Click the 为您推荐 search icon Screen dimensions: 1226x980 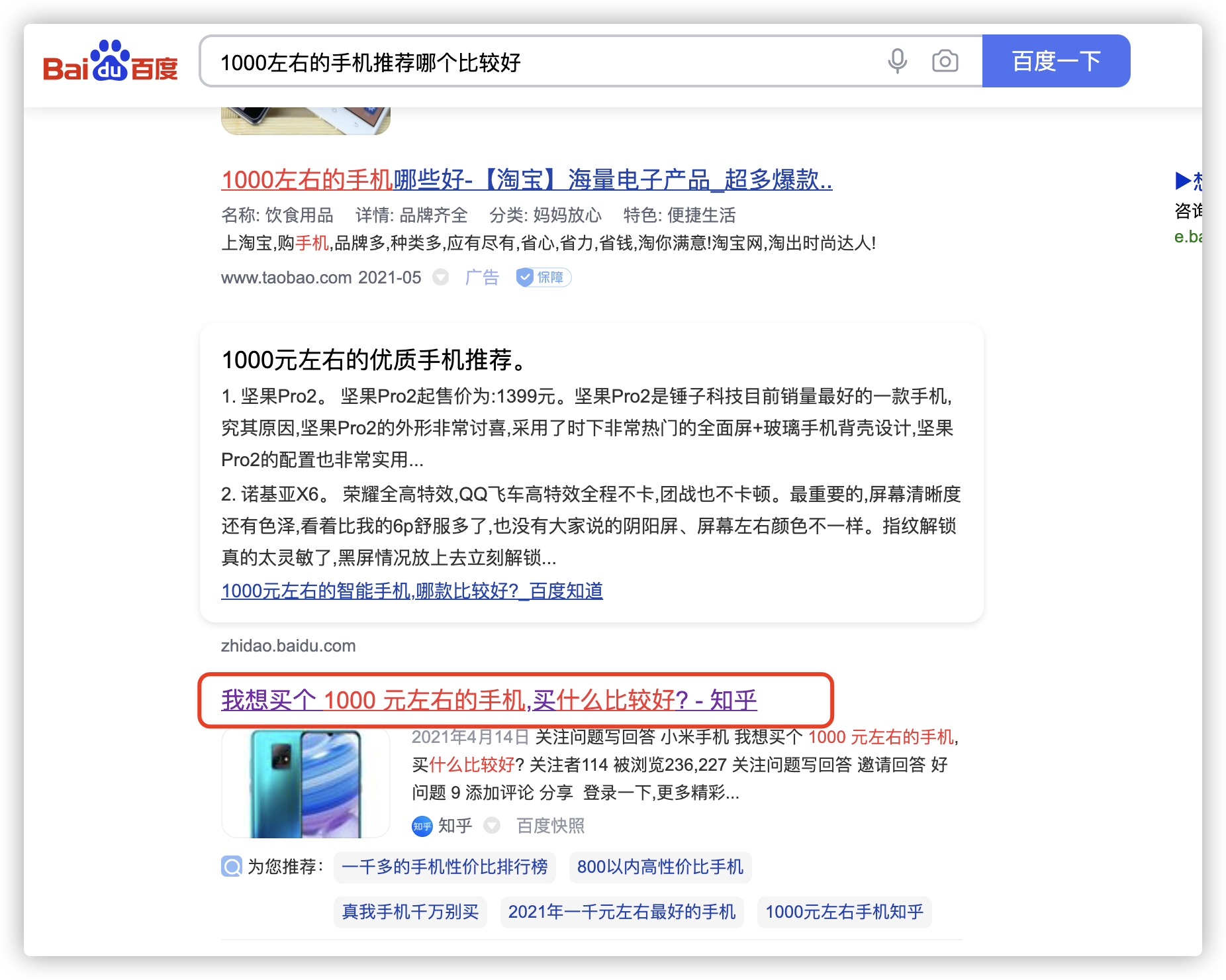pos(231,866)
